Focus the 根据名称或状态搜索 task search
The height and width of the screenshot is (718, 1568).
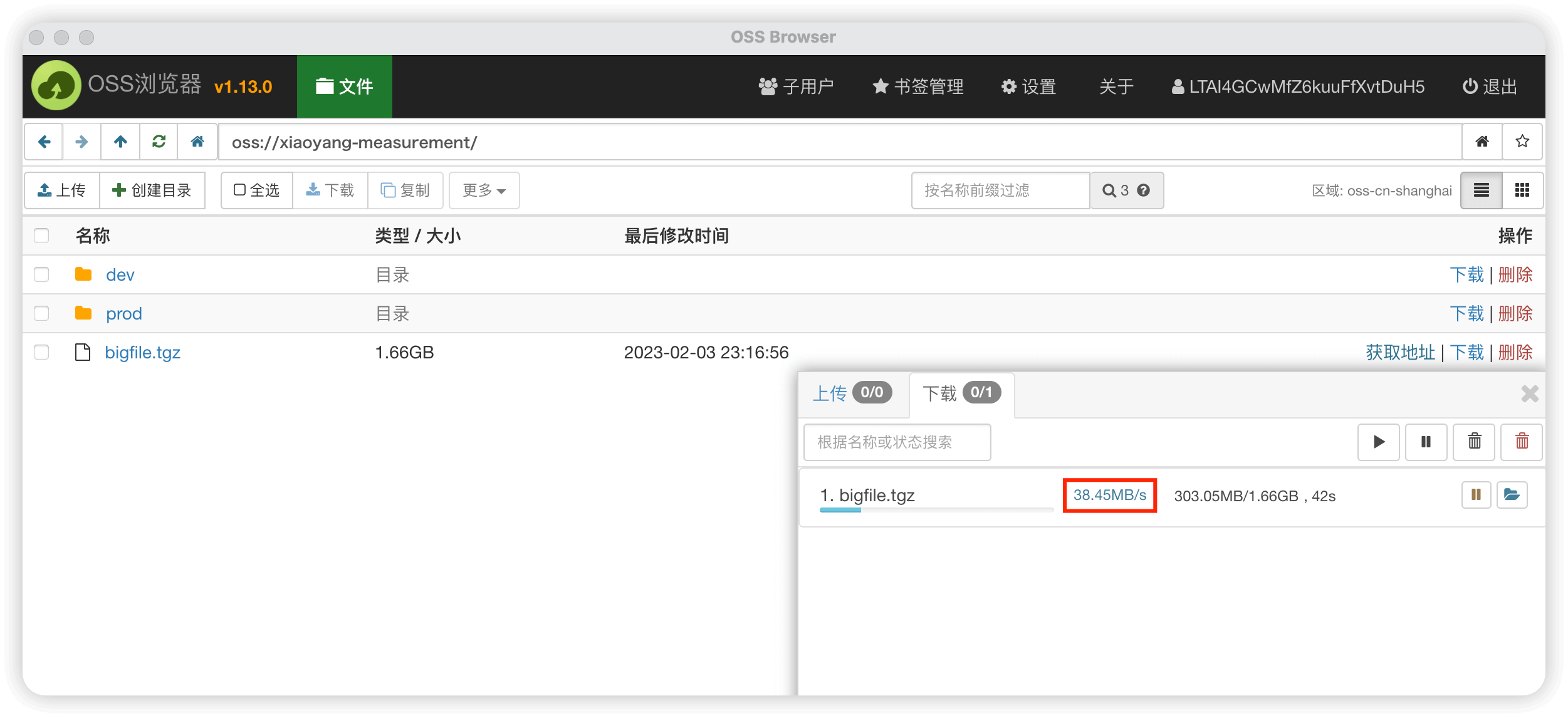pyautogui.click(x=897, y=442)
